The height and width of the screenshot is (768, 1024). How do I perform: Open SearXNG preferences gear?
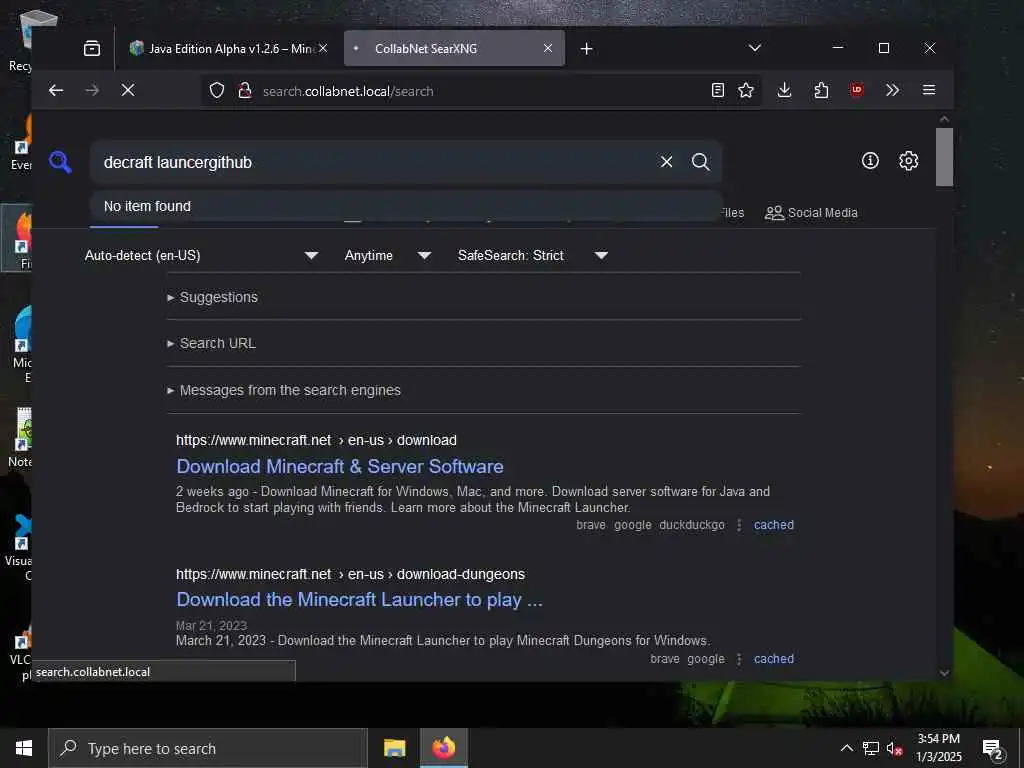[908, 161]
